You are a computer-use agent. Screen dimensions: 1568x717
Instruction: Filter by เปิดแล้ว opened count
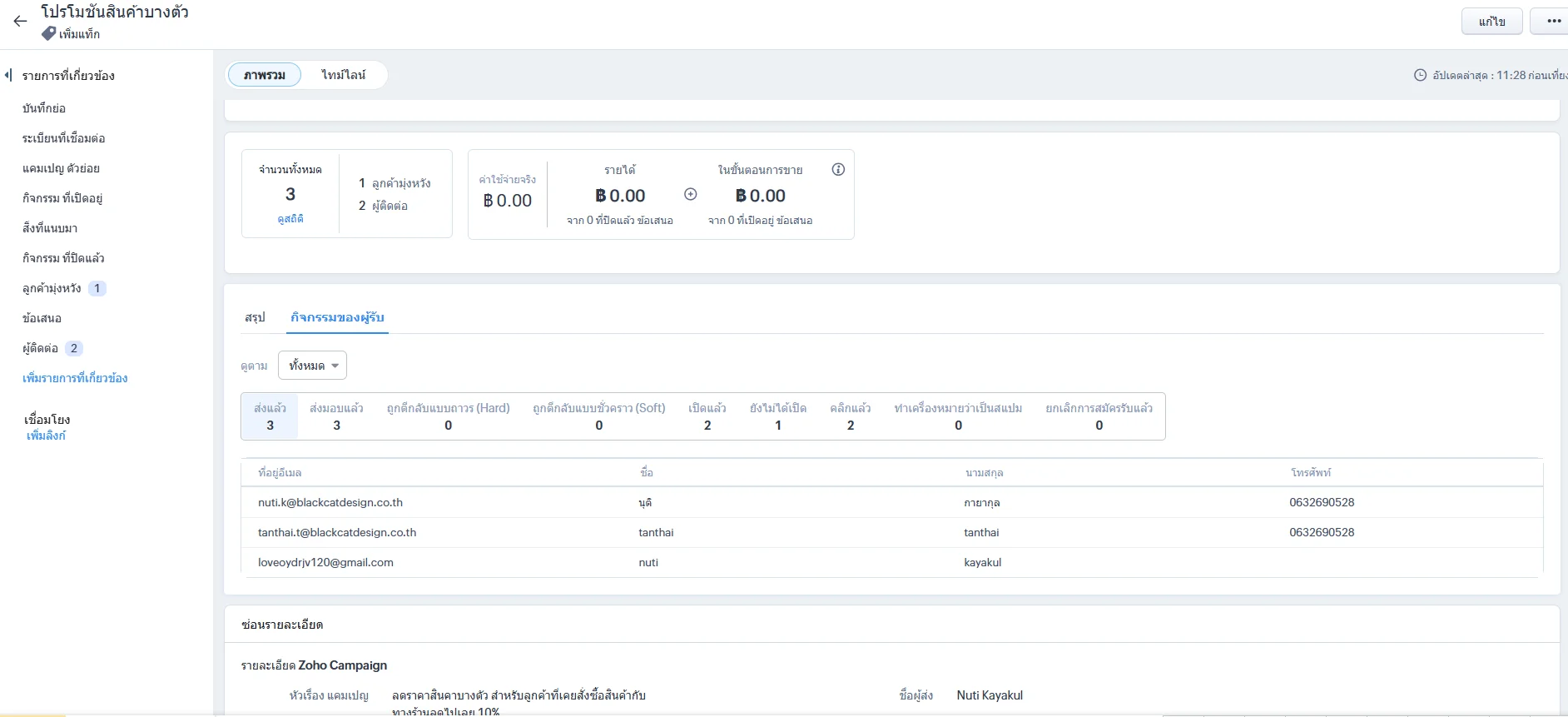(707, 416)
